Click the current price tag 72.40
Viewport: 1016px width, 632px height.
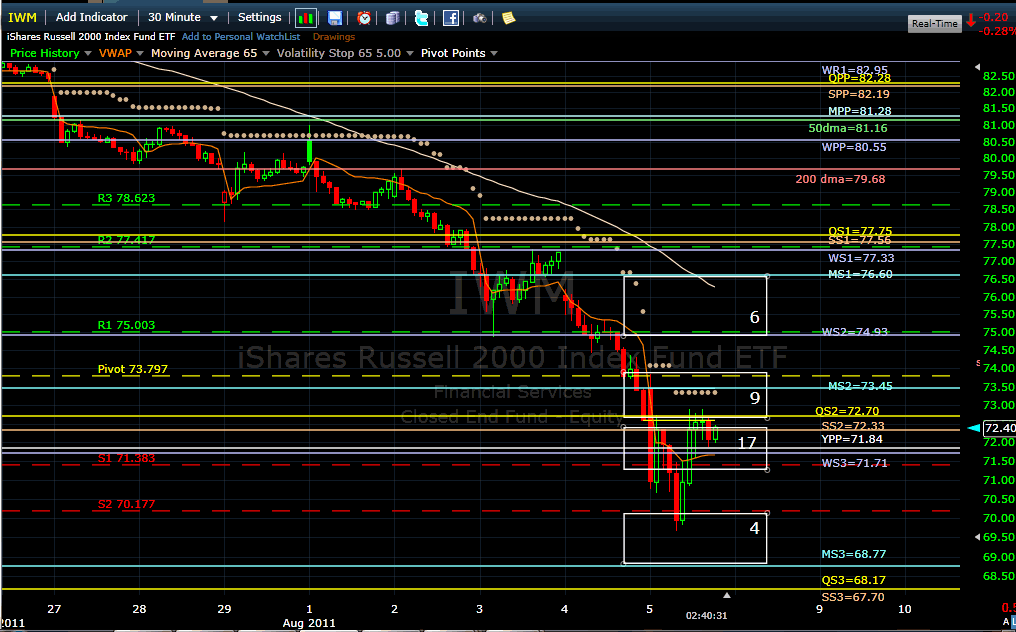999,428
